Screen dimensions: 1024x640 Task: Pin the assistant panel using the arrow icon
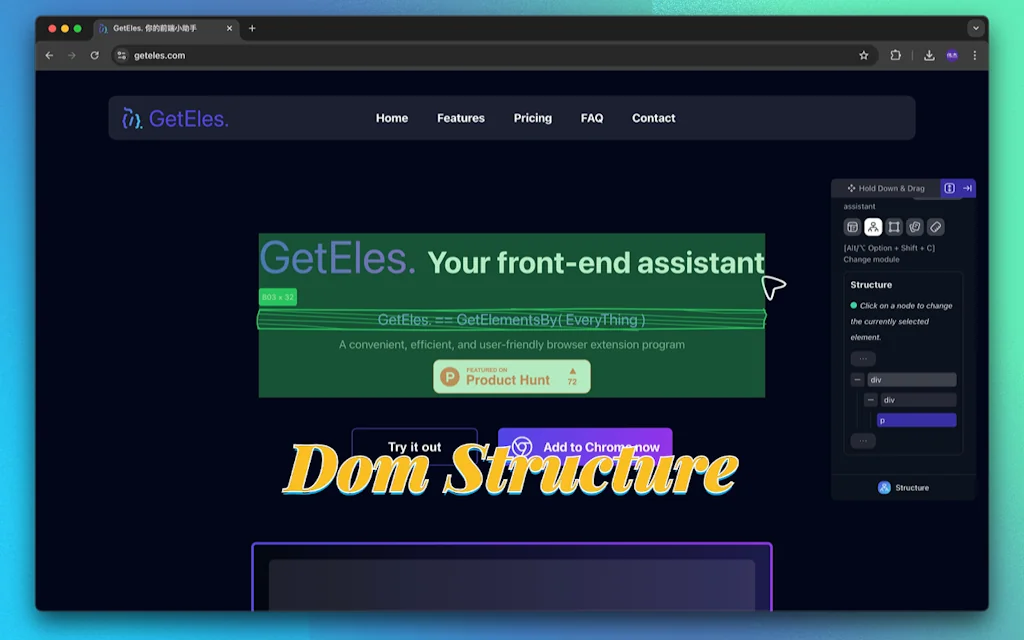pos(967,188)
